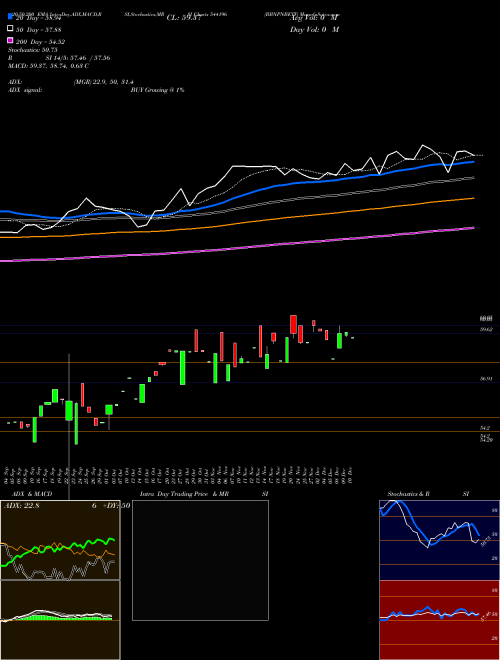The image size is (500, 660).
Task: Click the 59.62 price axis label
Action: point(486,330)
